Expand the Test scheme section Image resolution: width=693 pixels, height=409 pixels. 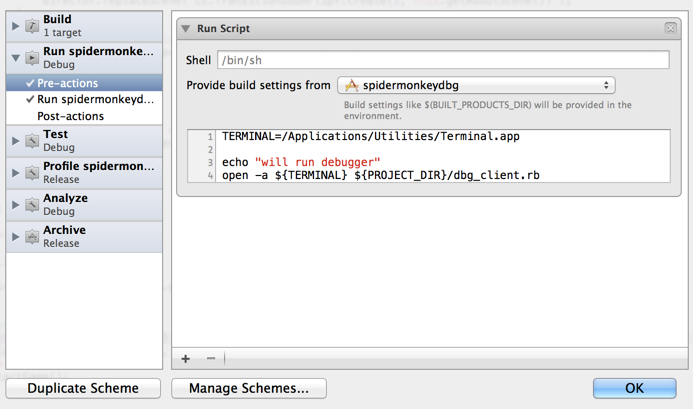[15, 141]
